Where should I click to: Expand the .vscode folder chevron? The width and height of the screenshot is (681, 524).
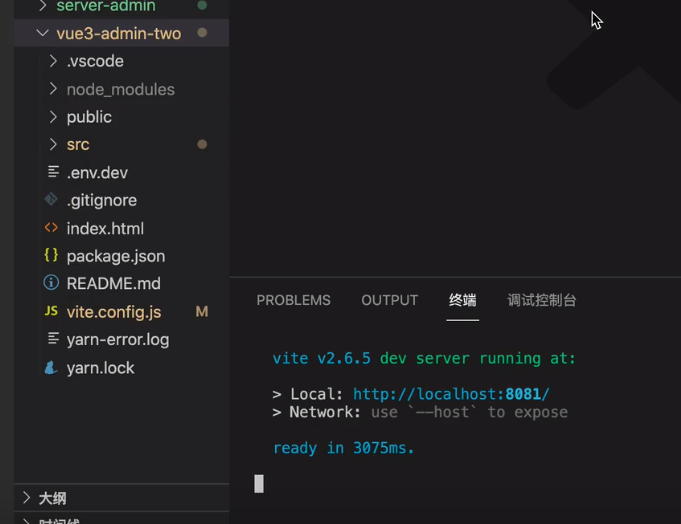click(53, 61)
